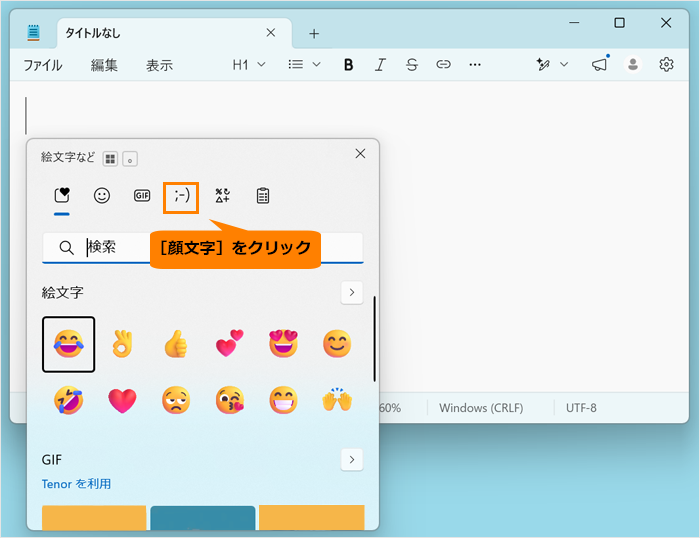Open the 表示 menu
700x538 pixels.
tap(159, 65)
